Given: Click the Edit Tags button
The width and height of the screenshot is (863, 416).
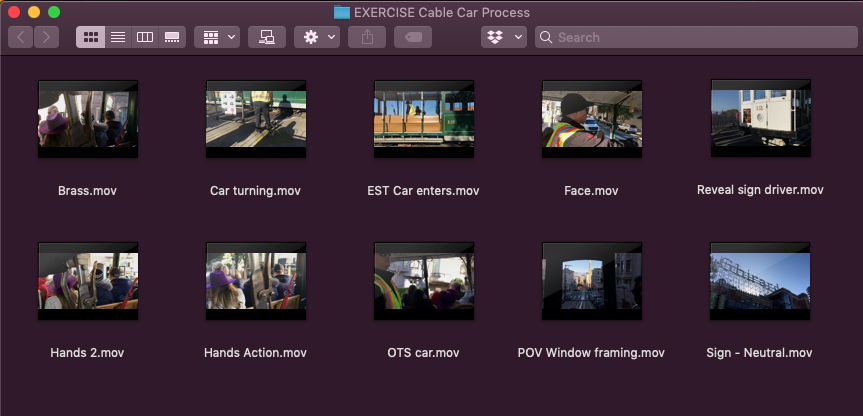Looking at the screenshot, I should 413,37.
